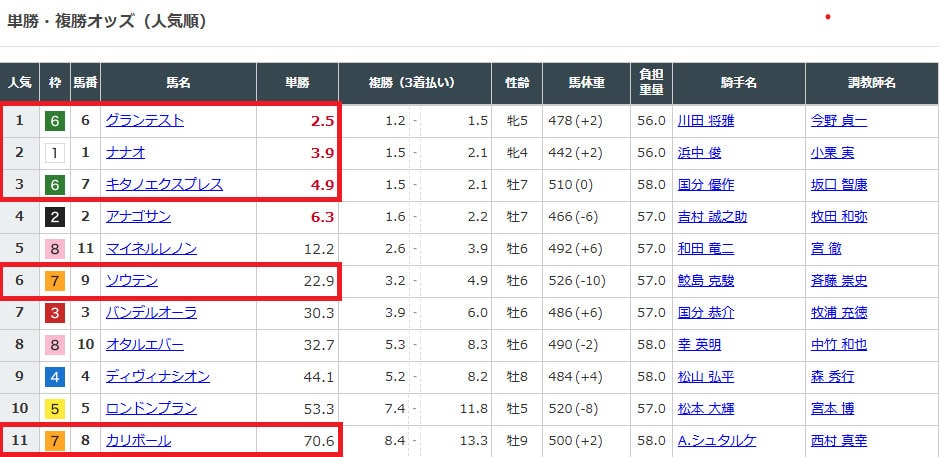
Task: View horse カリボール profile
Action: (x=138, y=441)
